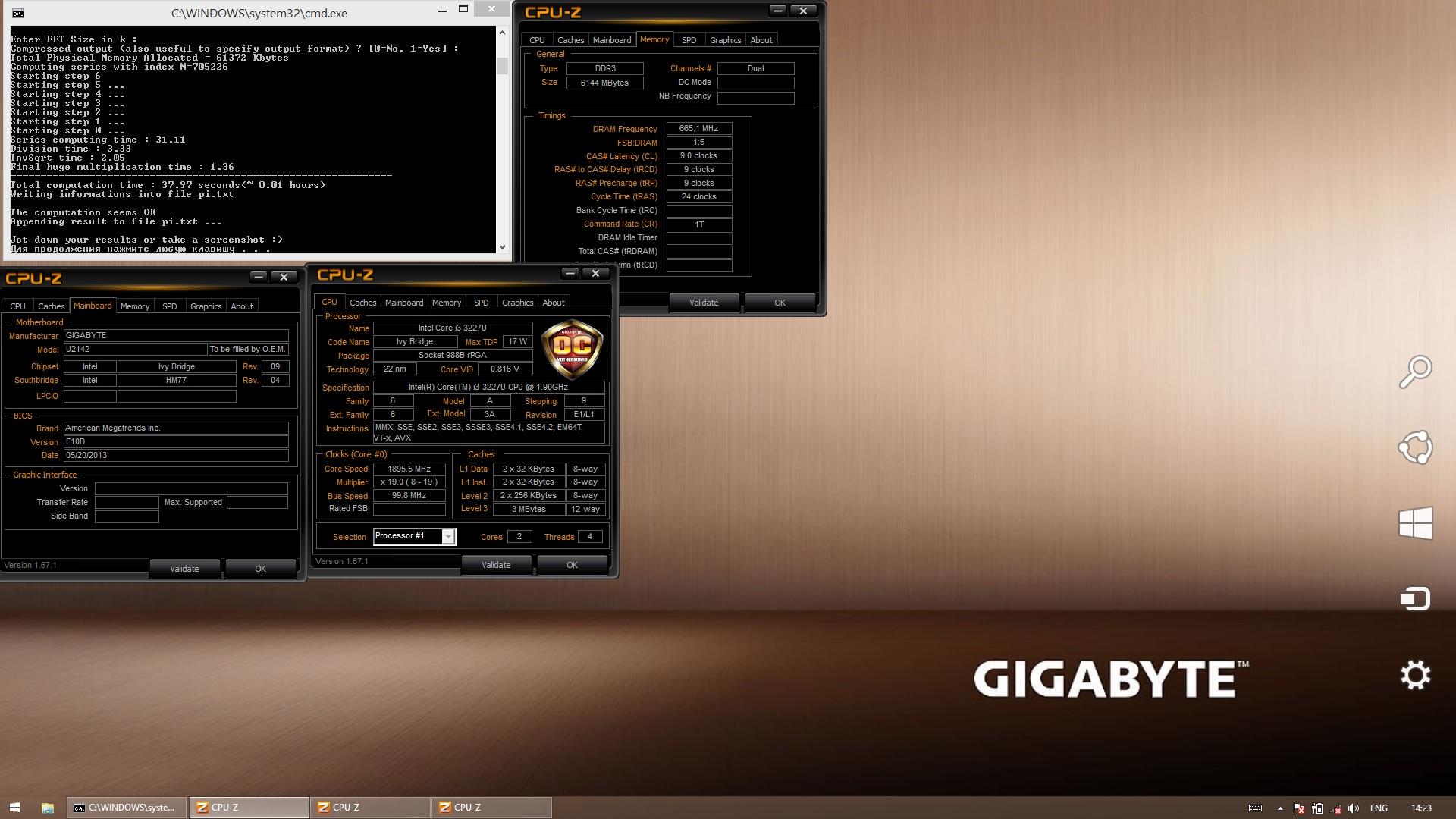This screenshot has width=1456, height=819.
Task: Open SPD tab in CPU window
Action: pos(481,303)
